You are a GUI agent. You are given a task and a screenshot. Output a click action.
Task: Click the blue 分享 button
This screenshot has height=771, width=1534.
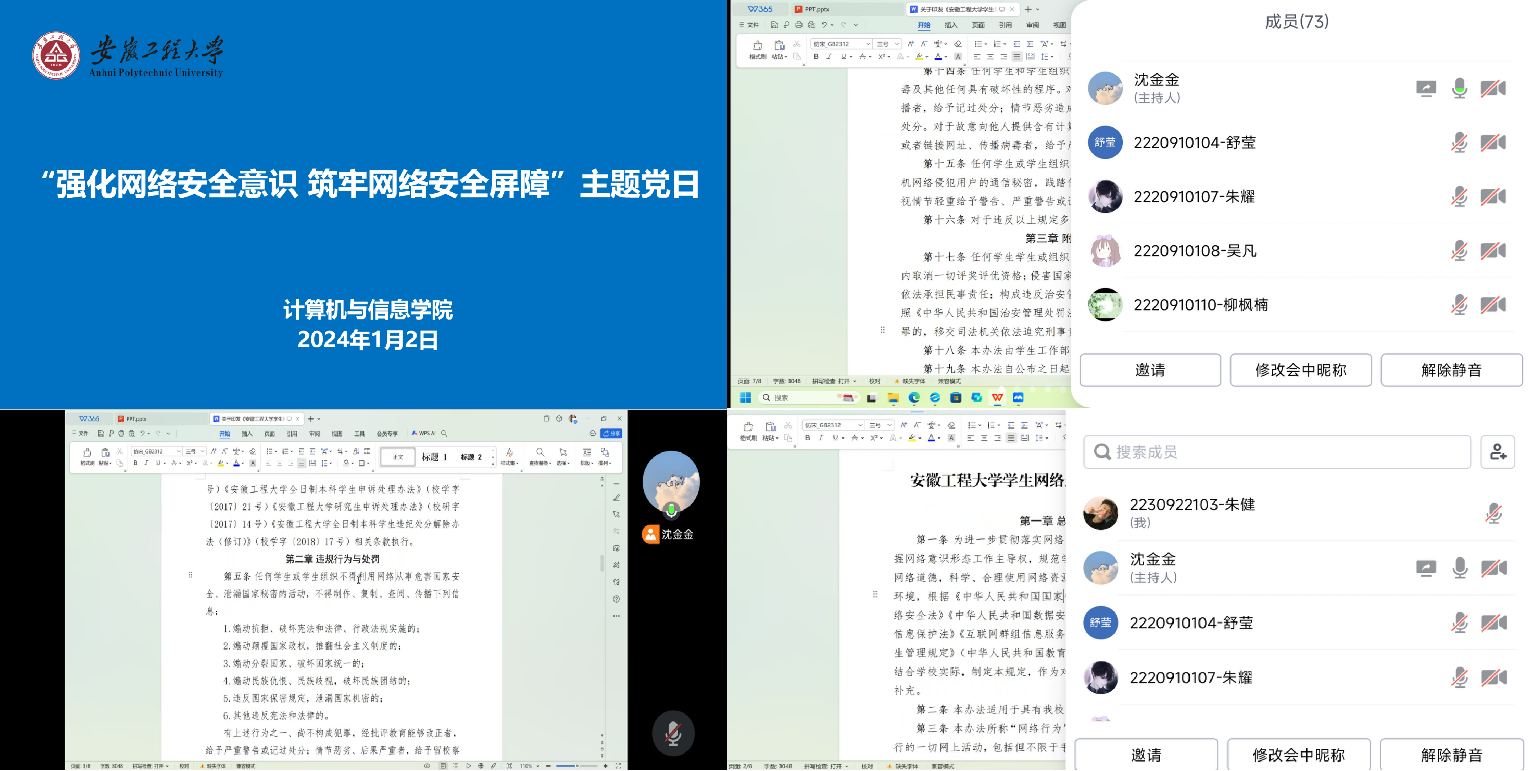pos(610,434)
